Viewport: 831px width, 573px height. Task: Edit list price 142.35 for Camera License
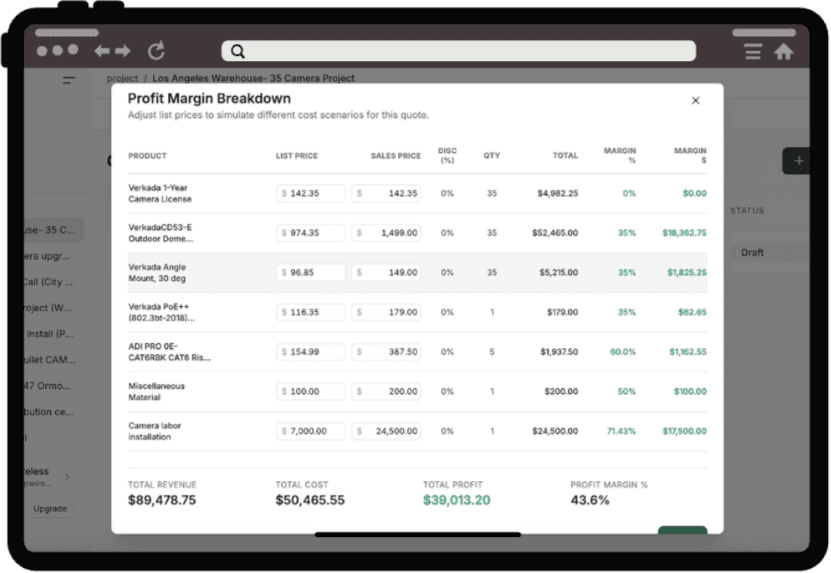(311, 193)
